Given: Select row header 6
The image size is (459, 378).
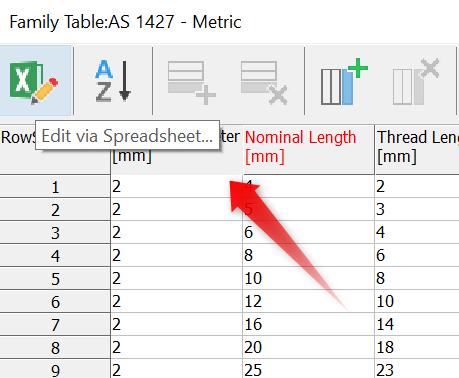Looking at the screenshot, I should pos(55,302).
